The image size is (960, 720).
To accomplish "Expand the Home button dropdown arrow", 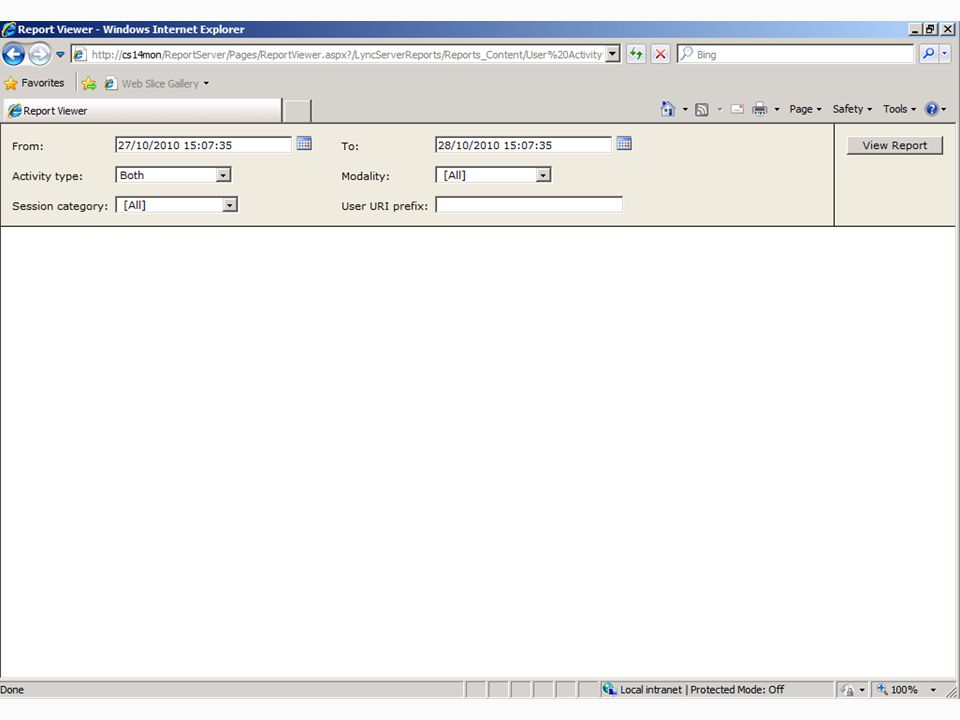I will [685, 110].
